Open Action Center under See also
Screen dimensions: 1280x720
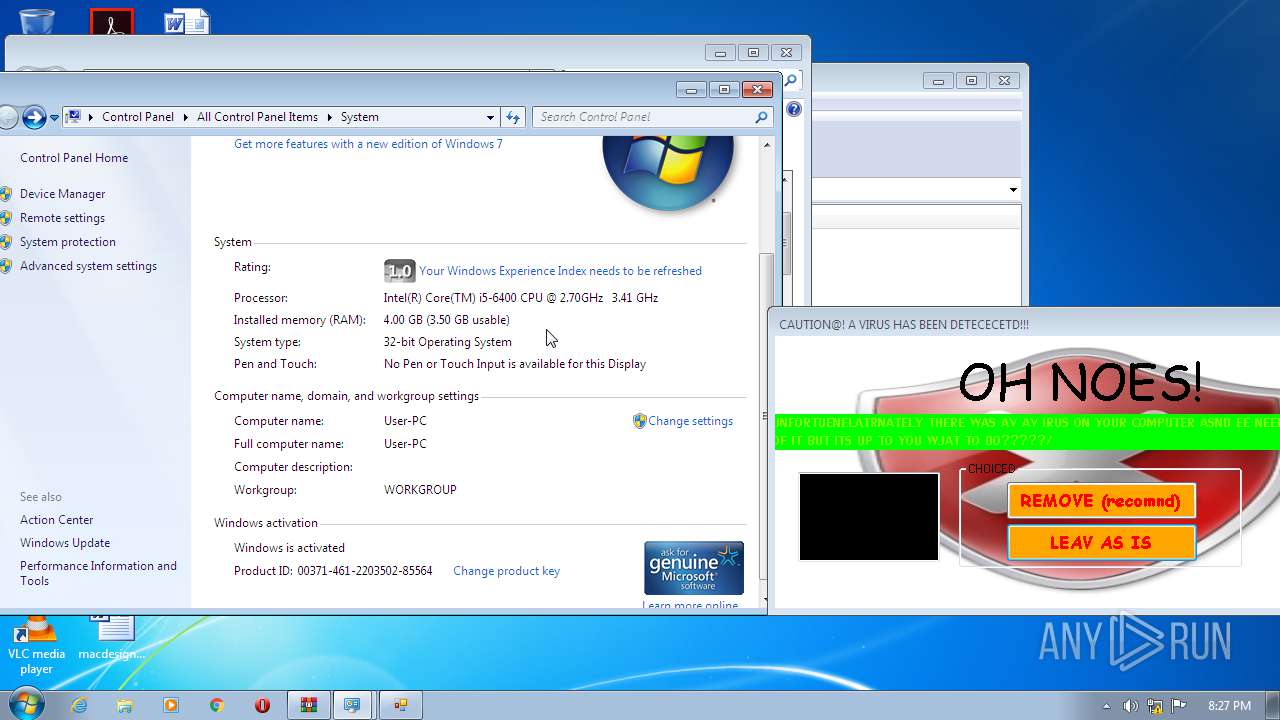(x=57, y=520)
